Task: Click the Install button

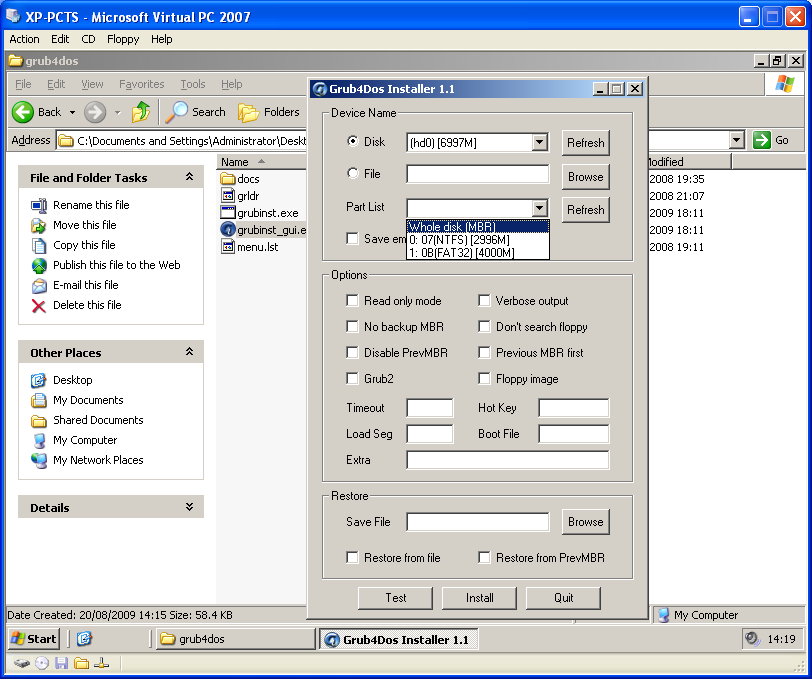Action: pos(480,598)
